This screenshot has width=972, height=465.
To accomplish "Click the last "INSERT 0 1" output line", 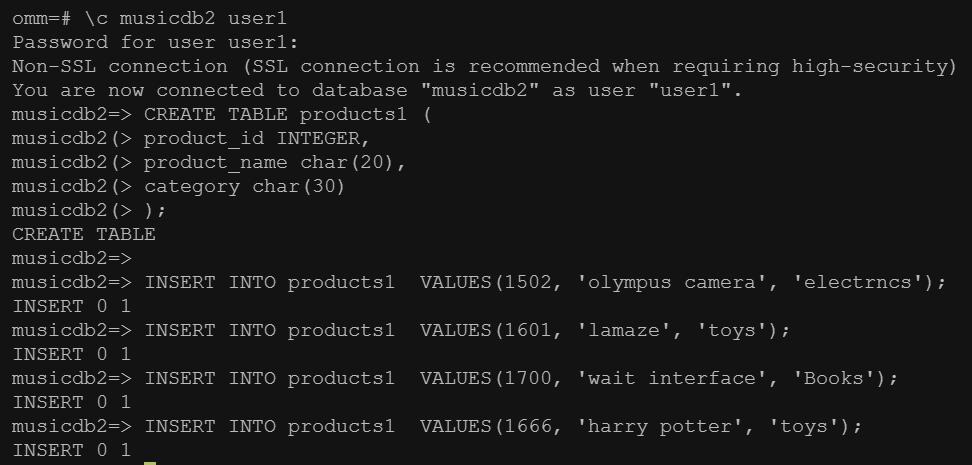I will pyautogui.click(x=72, y=450).
